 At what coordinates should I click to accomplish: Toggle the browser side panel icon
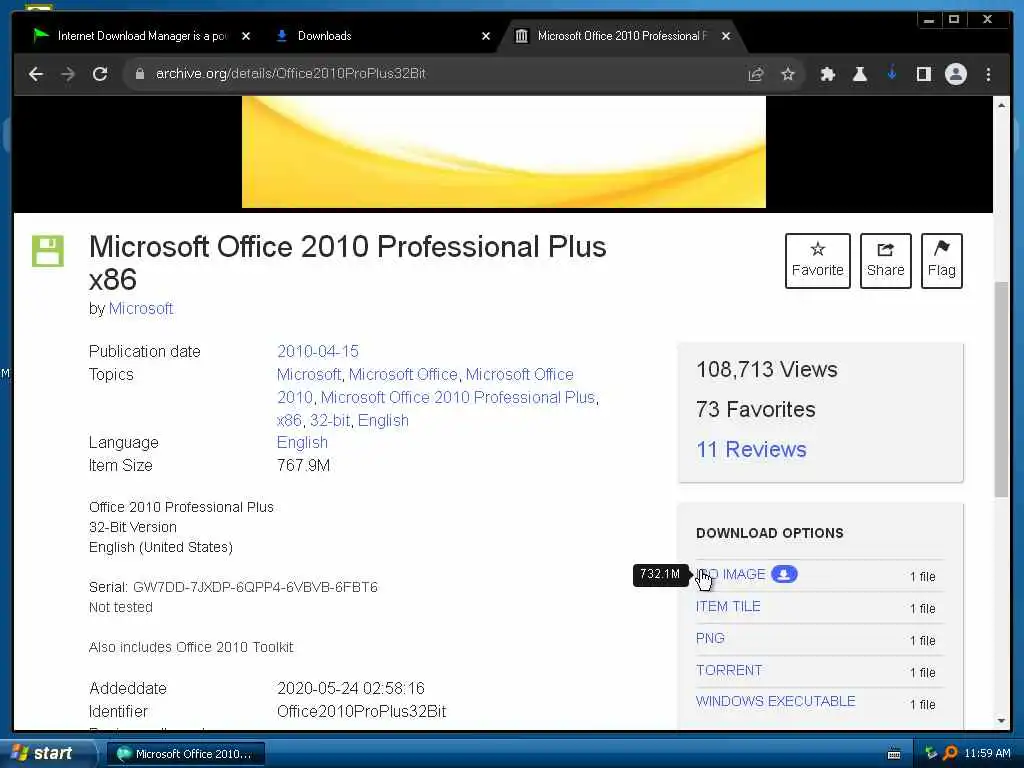[x=923, y=74]
